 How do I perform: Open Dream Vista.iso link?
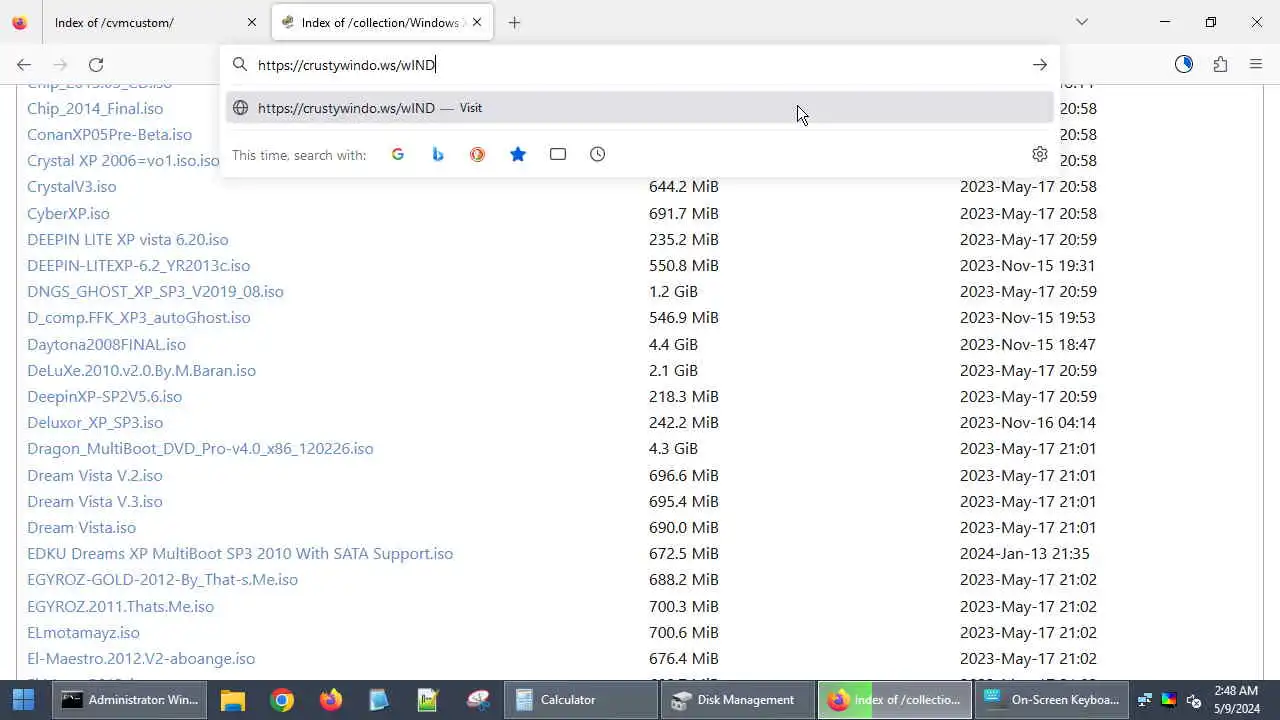click(x=81, y=527)
